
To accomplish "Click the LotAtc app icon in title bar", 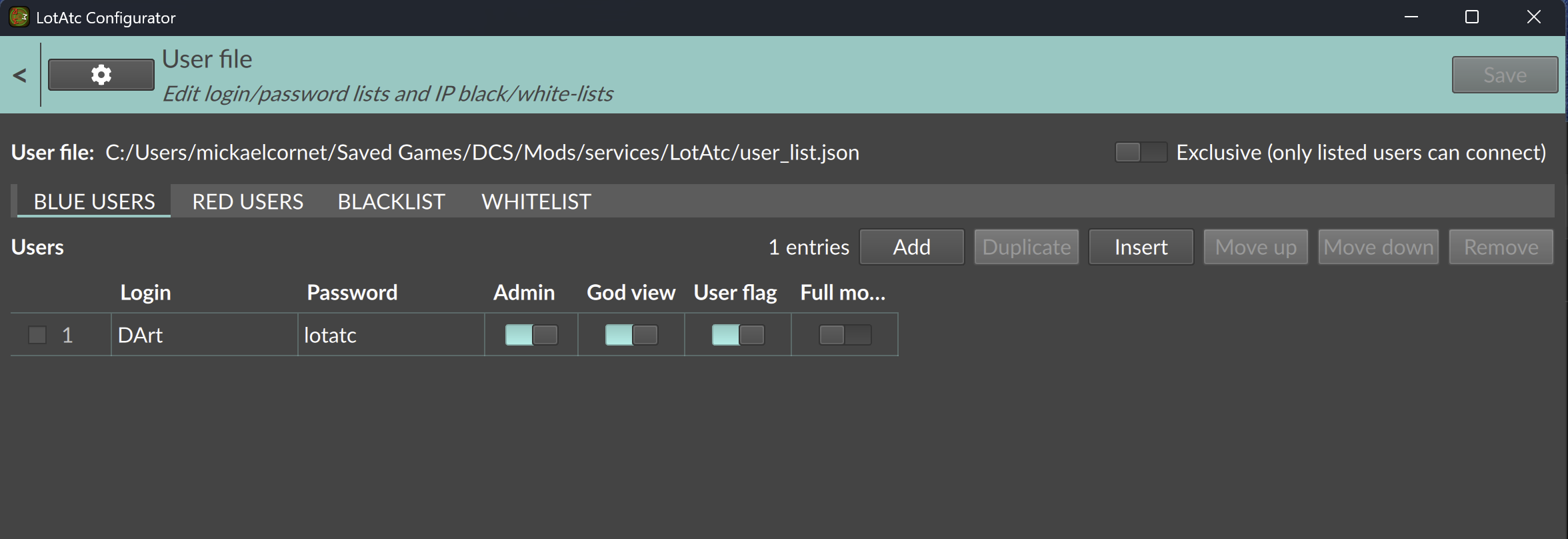I will [x=19, y=17].
